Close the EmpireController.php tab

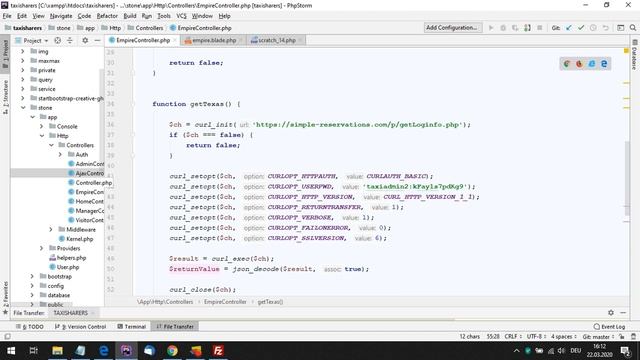click(176, 40)
